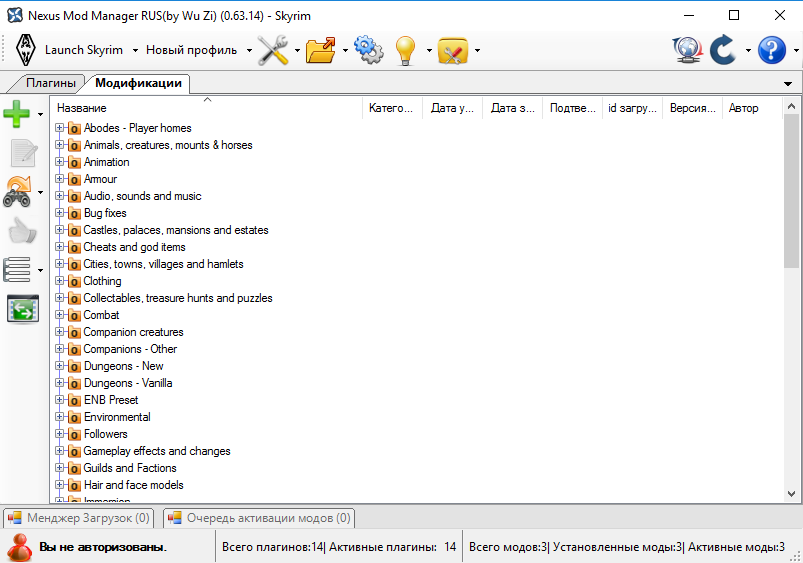
Task: Click the binoculars check updates icon
Action: 17,192
